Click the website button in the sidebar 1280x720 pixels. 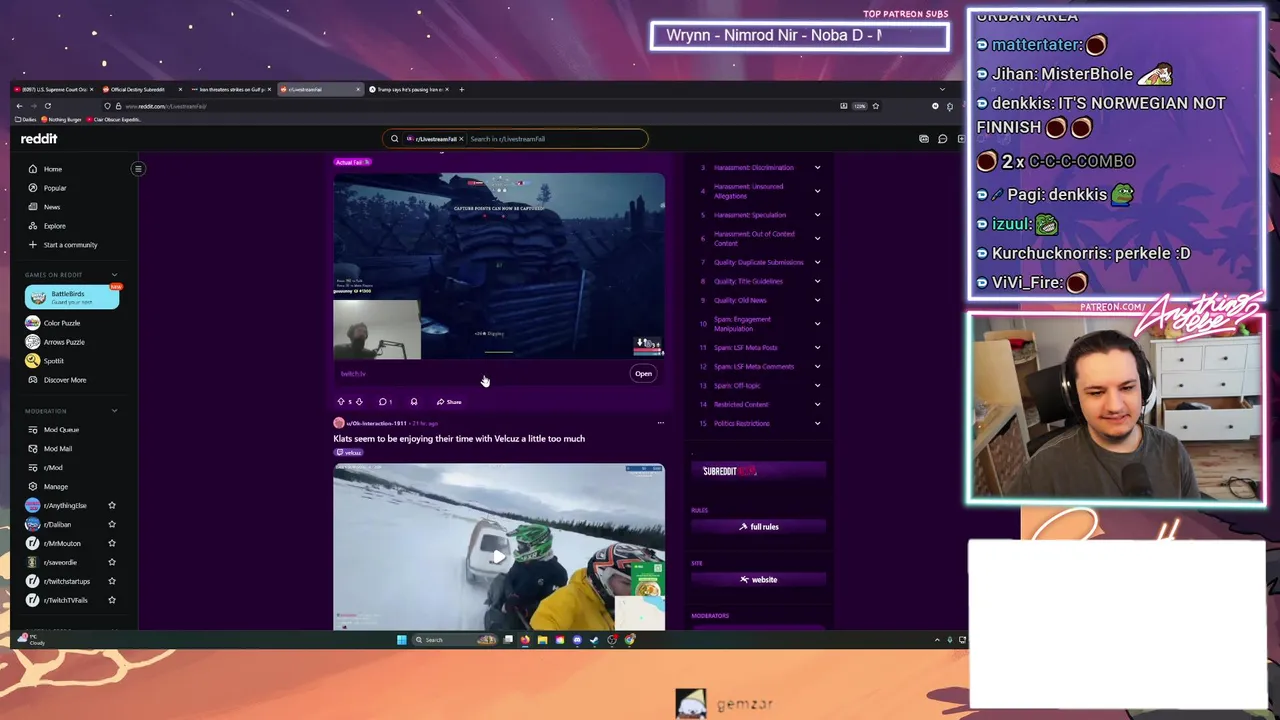click(x=758, y=580)
